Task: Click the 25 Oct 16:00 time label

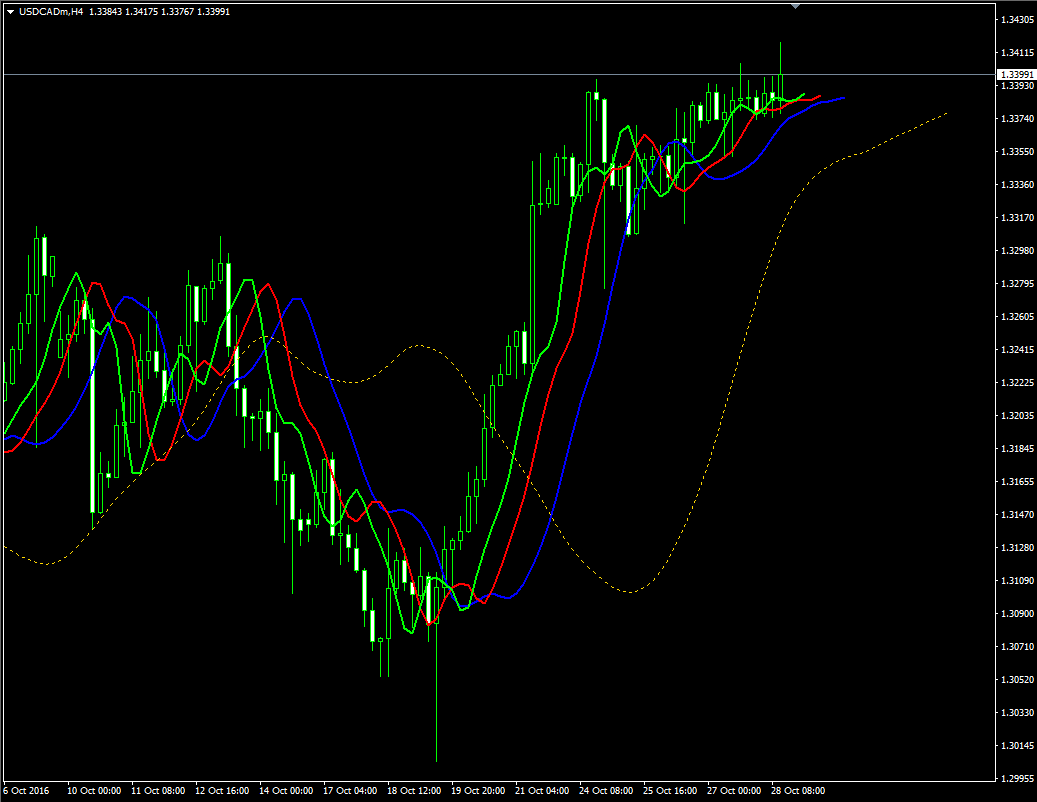Action: coord(670,791)
